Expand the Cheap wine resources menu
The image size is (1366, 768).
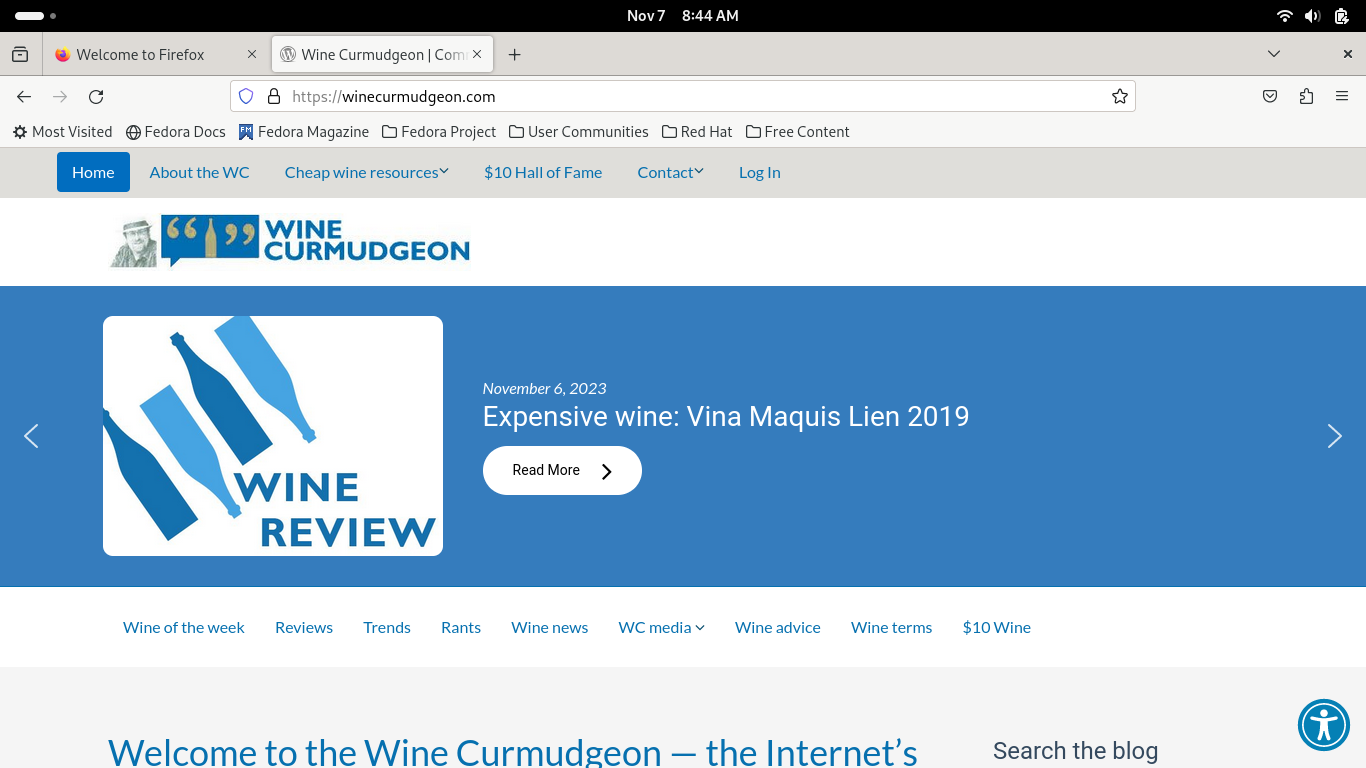pos(366,172)
